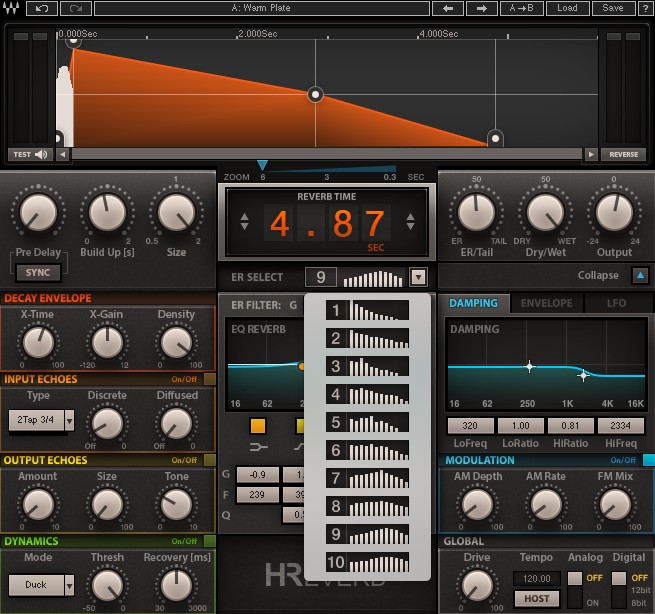Toggle Modulation On/Off
Image resolution: width=655 pixels, height=614 pixels.
(x=649, y=460)
